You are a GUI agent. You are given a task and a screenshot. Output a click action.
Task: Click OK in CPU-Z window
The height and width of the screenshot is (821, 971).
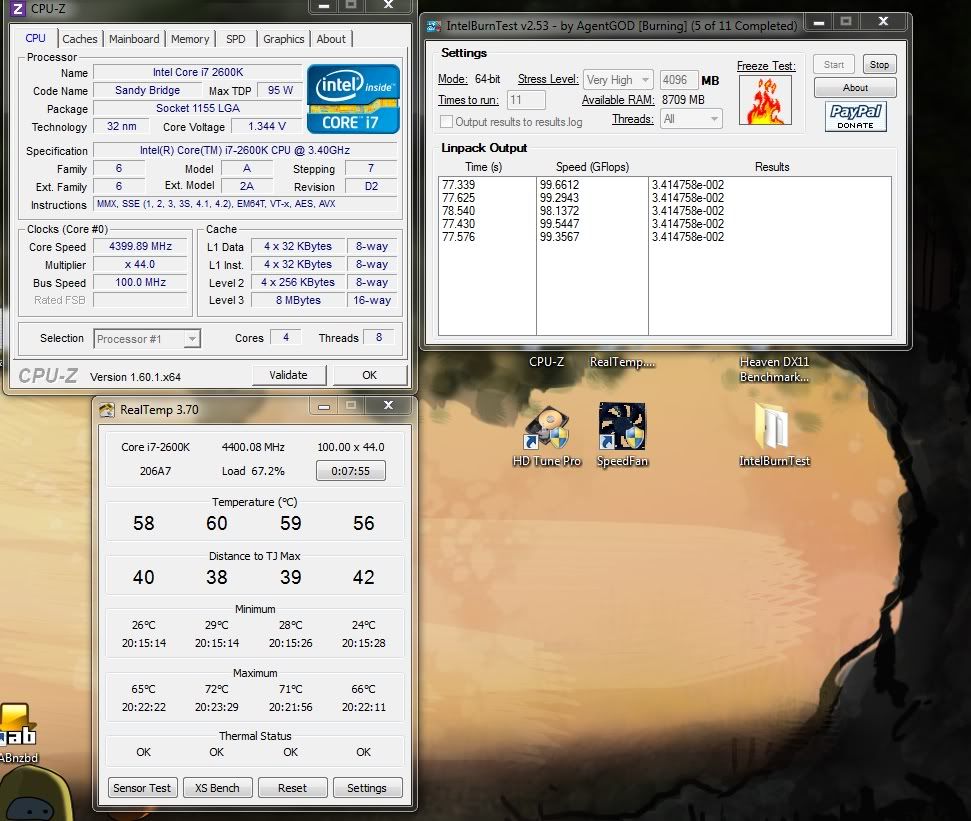[370, 375]
